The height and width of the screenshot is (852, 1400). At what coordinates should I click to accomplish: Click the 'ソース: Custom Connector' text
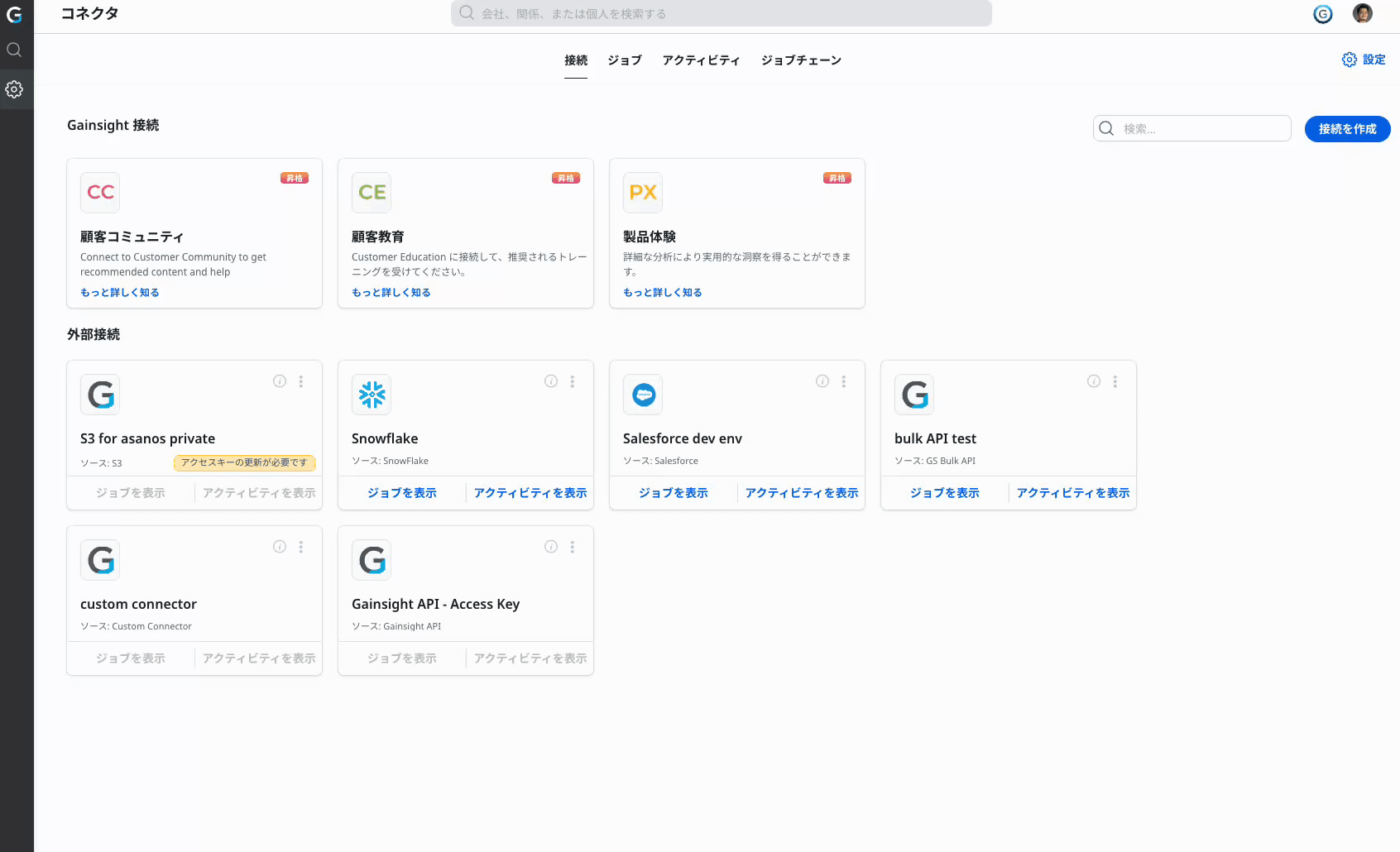click(136, 626)
